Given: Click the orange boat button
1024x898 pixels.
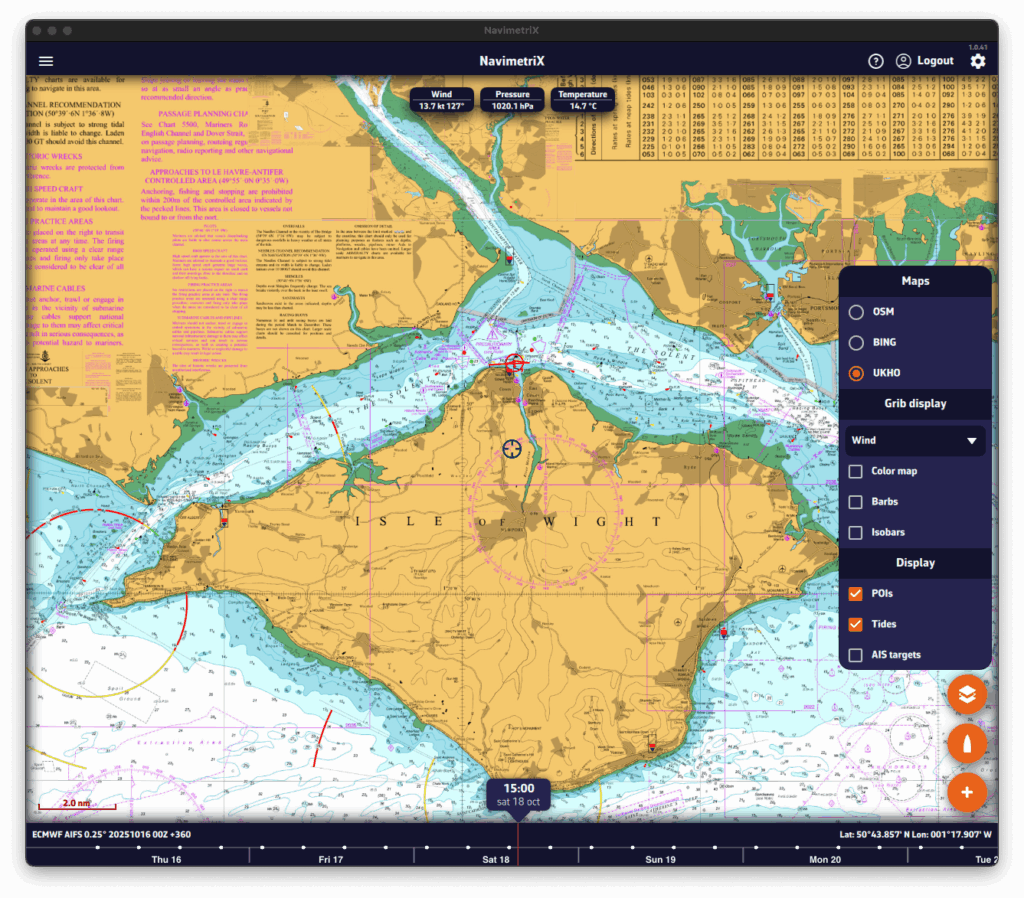Looking at the screenshot, I should [x=967, y=743].
